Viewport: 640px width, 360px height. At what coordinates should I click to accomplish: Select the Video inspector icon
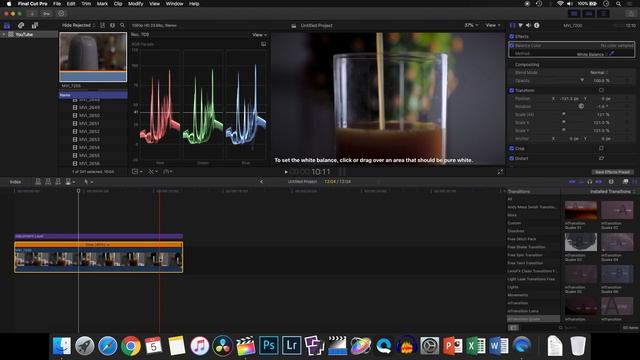tap(513, 25)
